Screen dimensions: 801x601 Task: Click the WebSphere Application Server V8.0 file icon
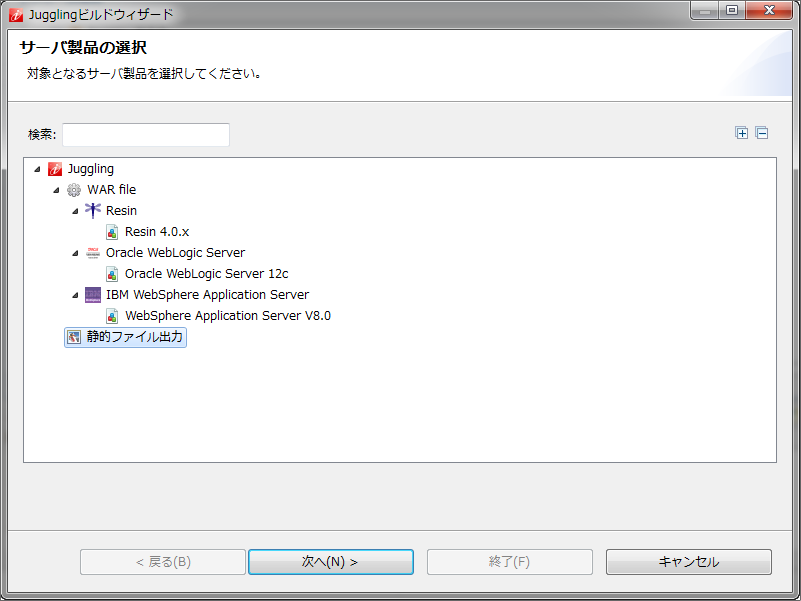coord(112,316)
